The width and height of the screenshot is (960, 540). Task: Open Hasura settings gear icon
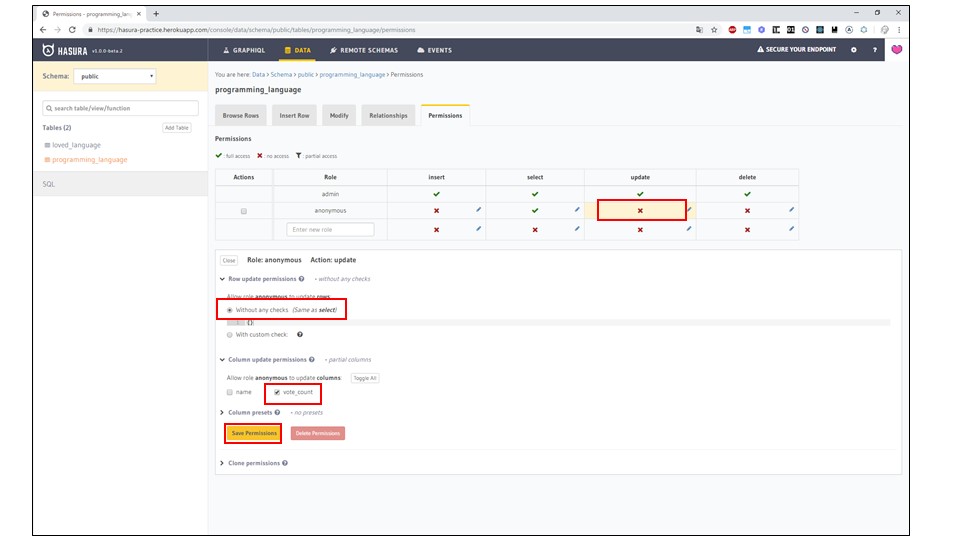tap(853, 50)
